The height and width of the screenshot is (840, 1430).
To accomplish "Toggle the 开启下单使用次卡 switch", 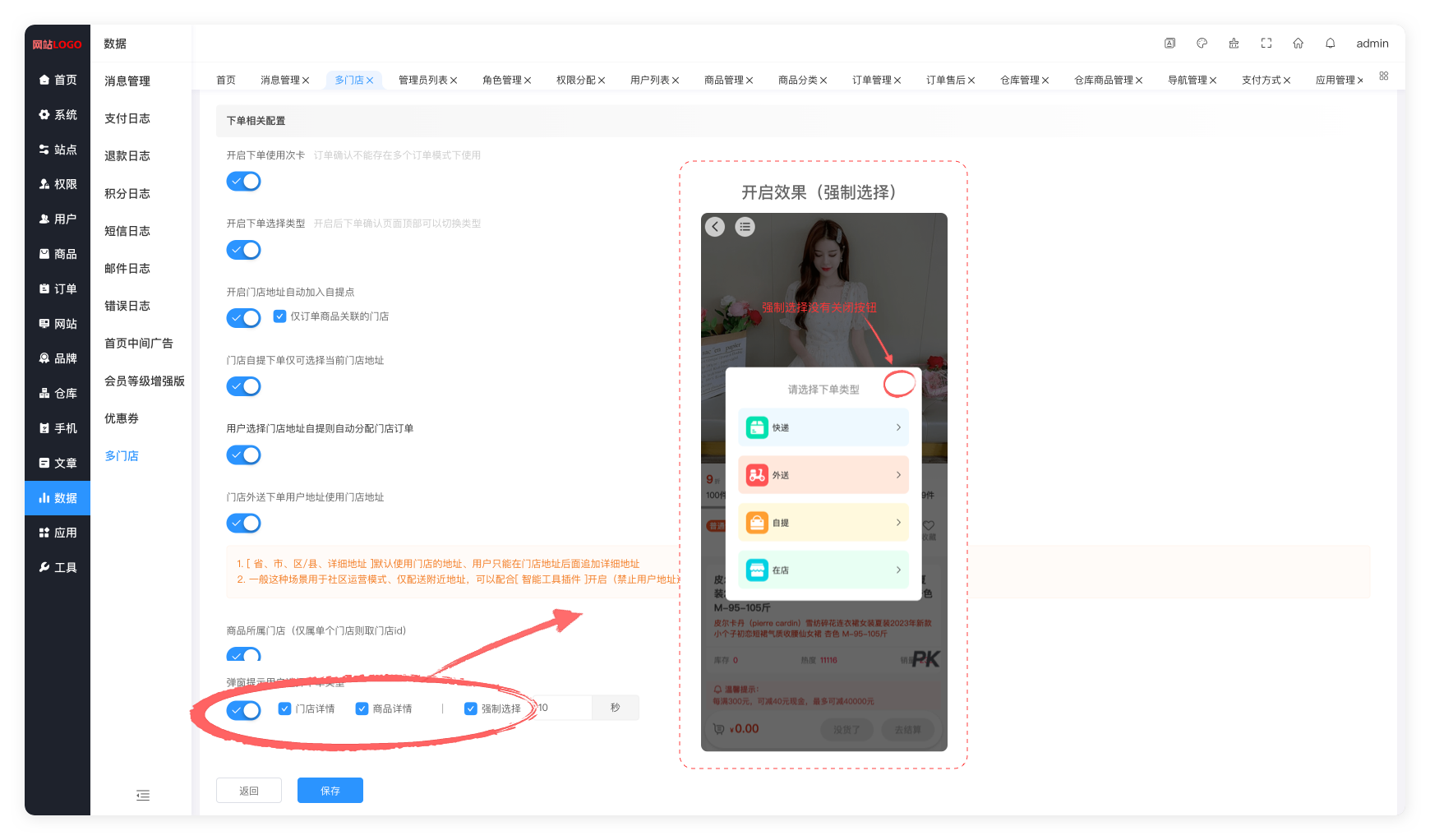I will pyautogui.click(x=243, y=182).
